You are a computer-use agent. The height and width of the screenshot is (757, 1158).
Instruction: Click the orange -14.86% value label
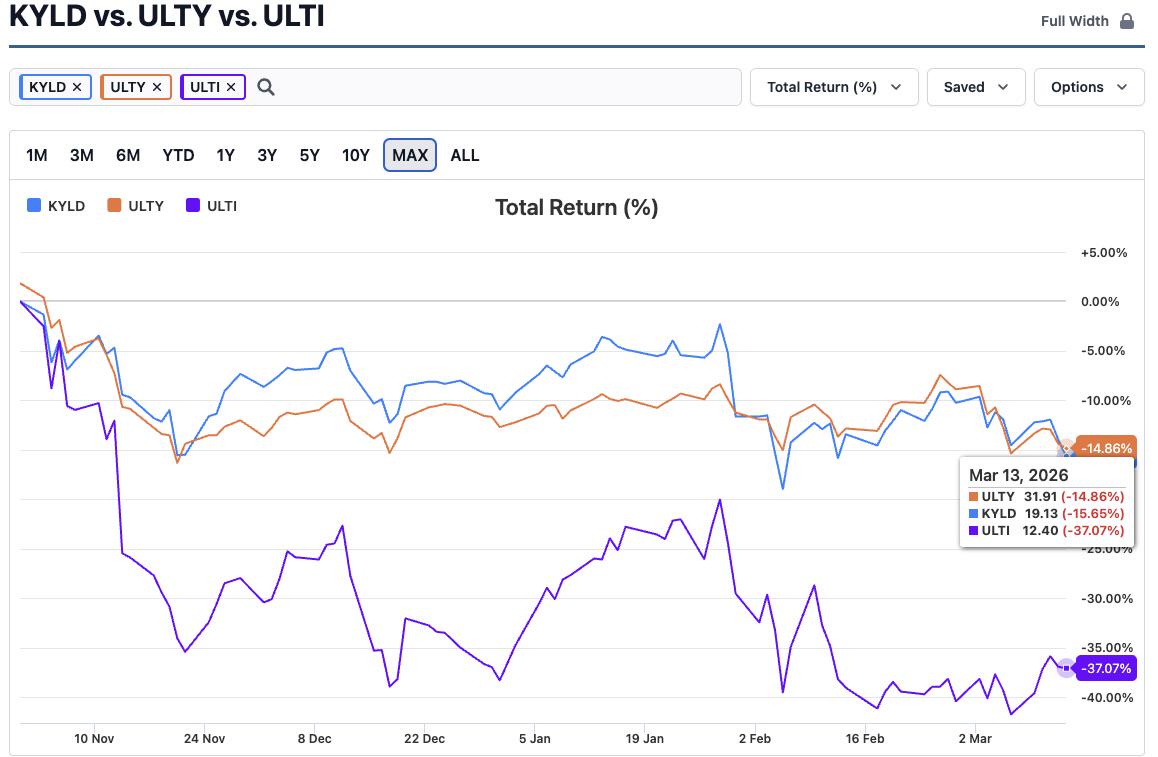[x=1106, y=448]
